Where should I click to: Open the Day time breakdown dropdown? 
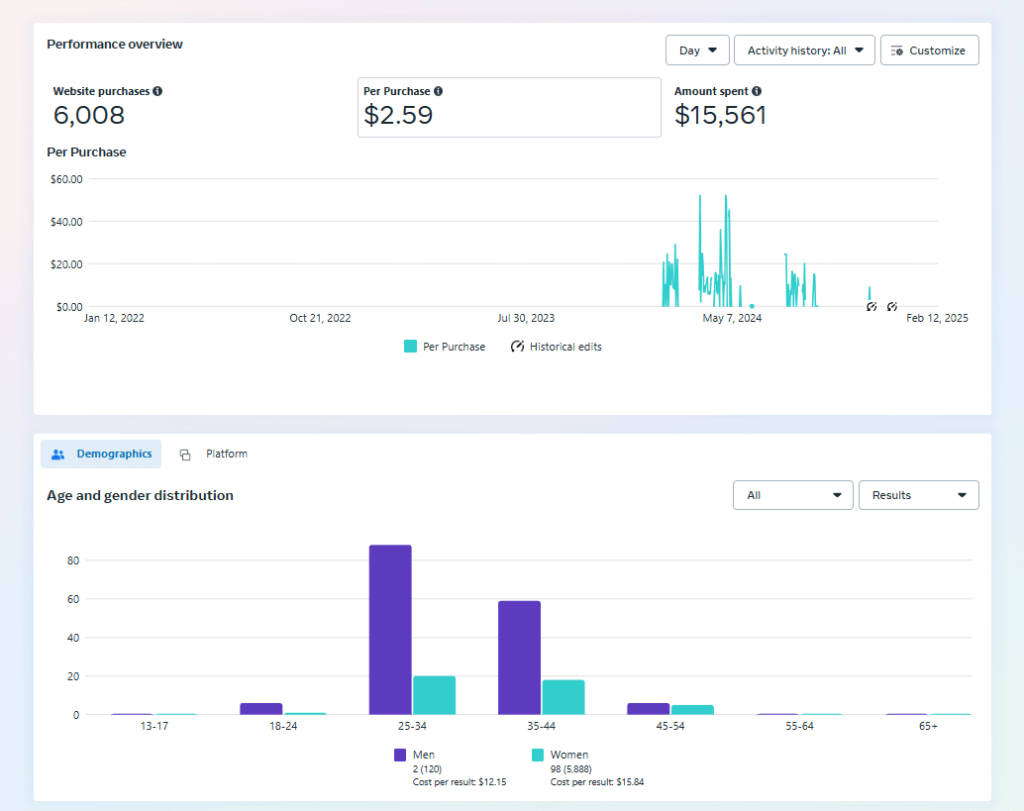tap(697, 50)
